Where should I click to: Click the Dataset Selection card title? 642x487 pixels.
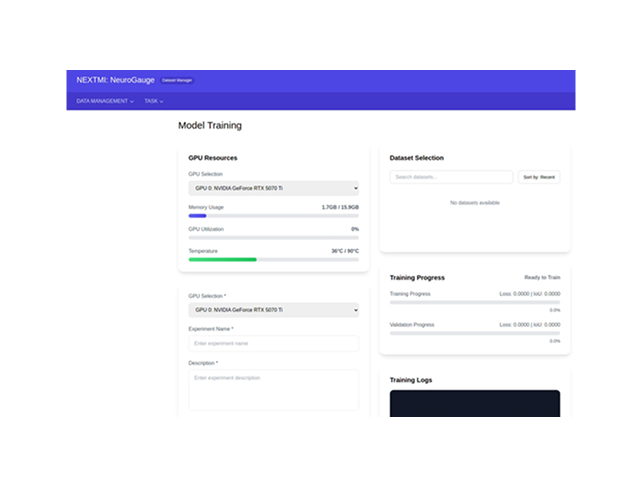(x=416, y=158)
